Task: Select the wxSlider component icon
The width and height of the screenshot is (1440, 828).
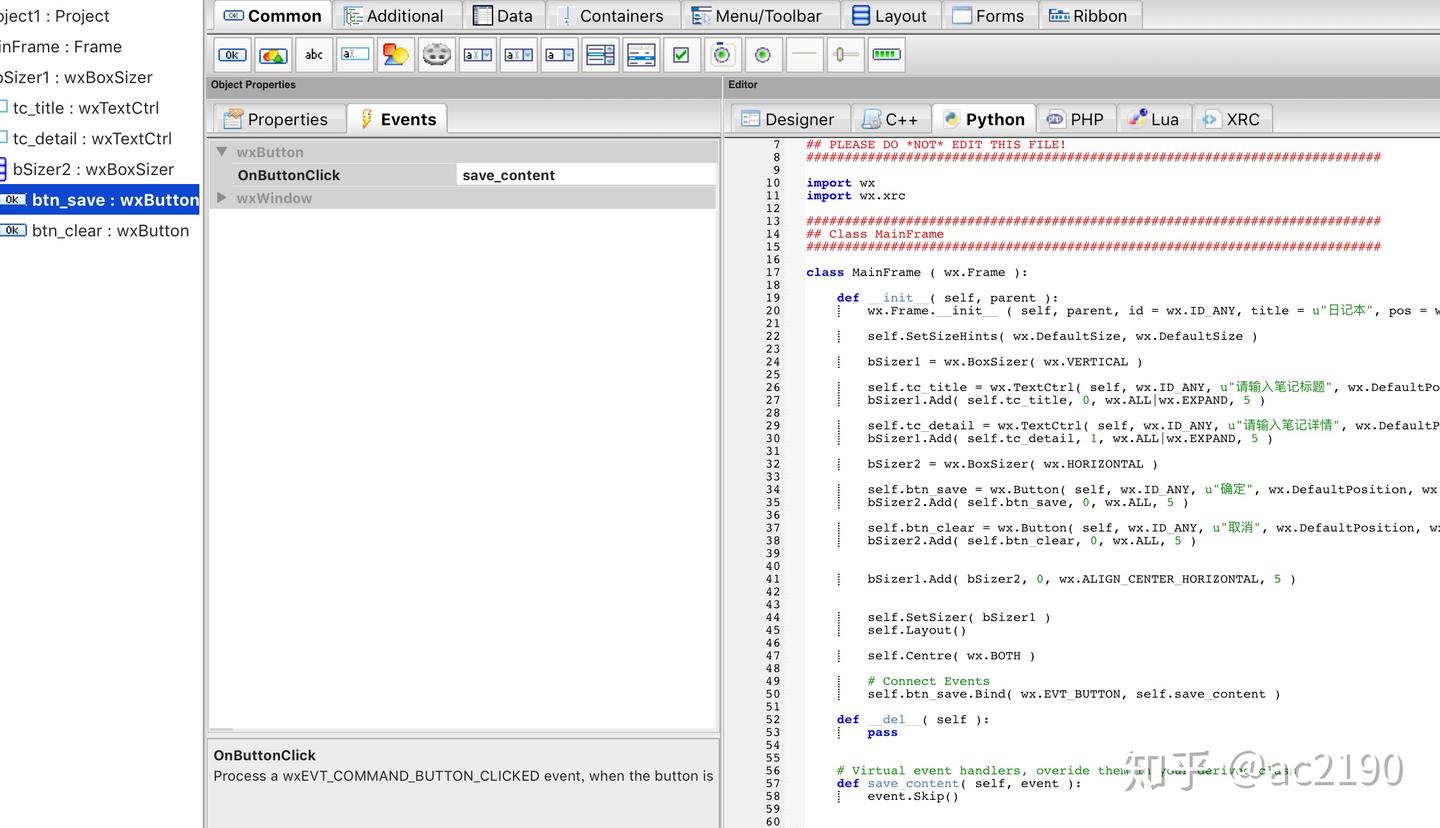Action: coord(845,55)
